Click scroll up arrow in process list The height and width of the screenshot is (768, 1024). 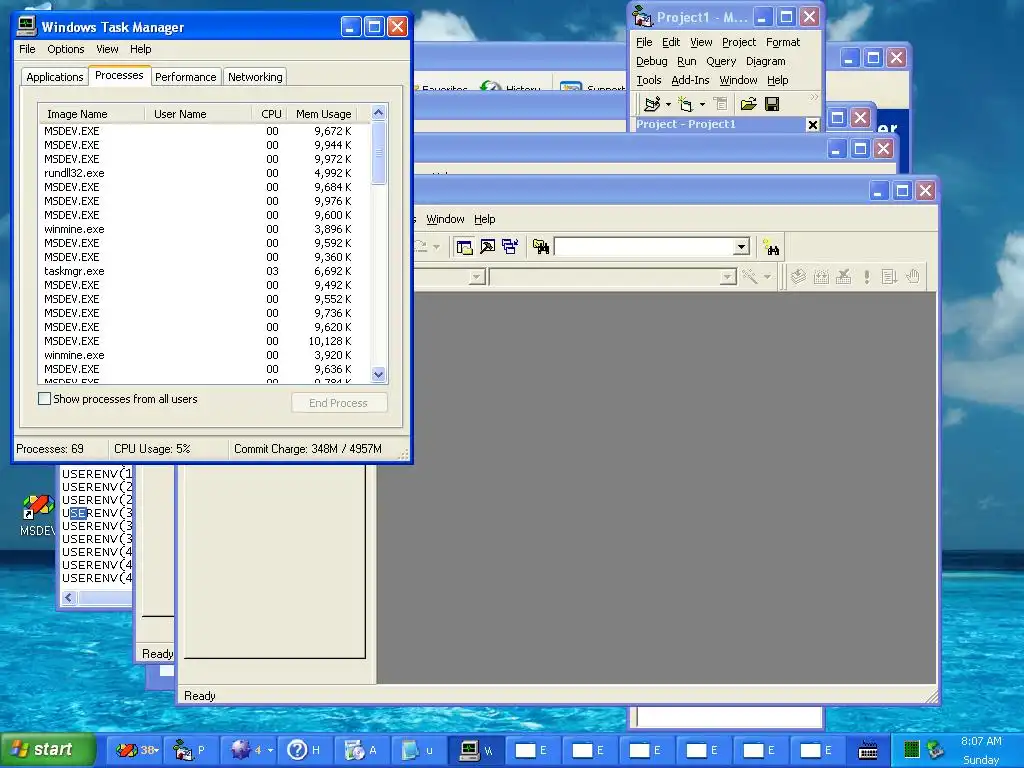379,113
